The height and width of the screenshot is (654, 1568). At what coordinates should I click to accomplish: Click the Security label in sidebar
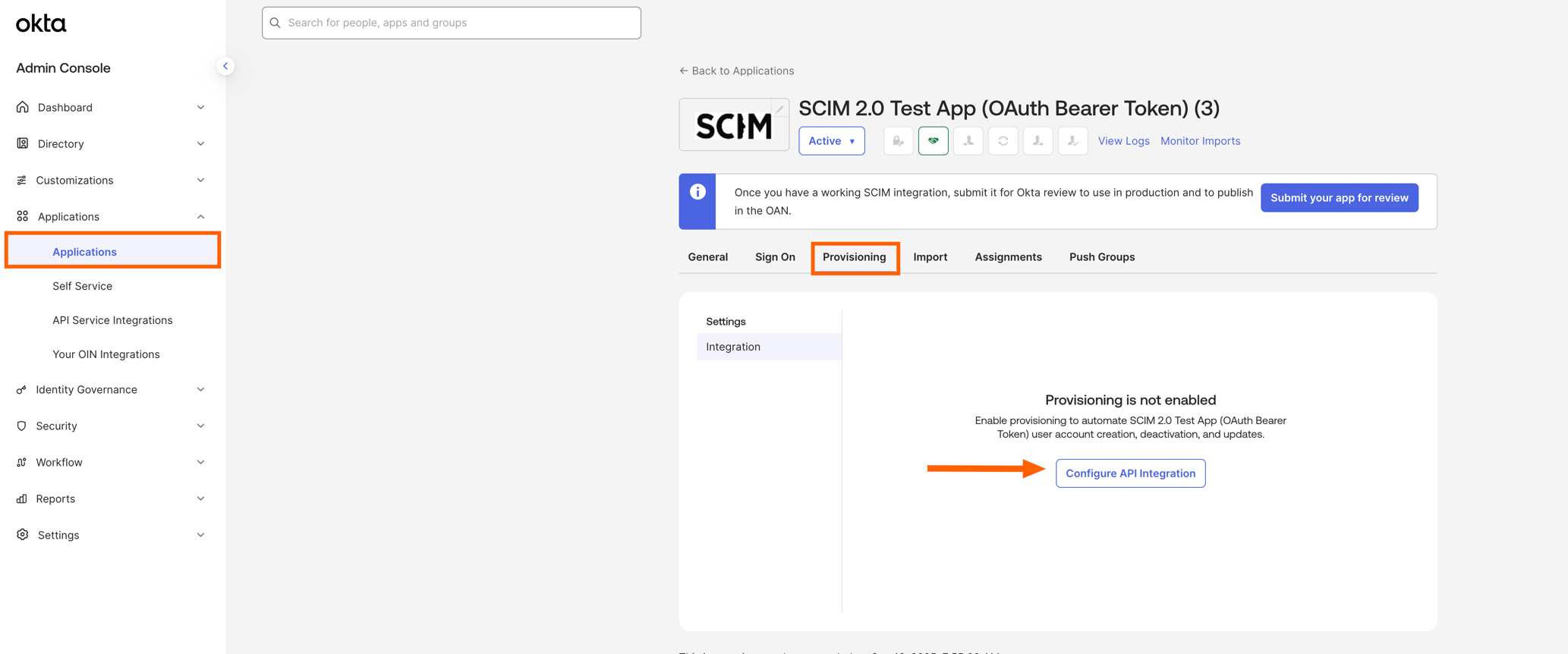click(56, 426)
